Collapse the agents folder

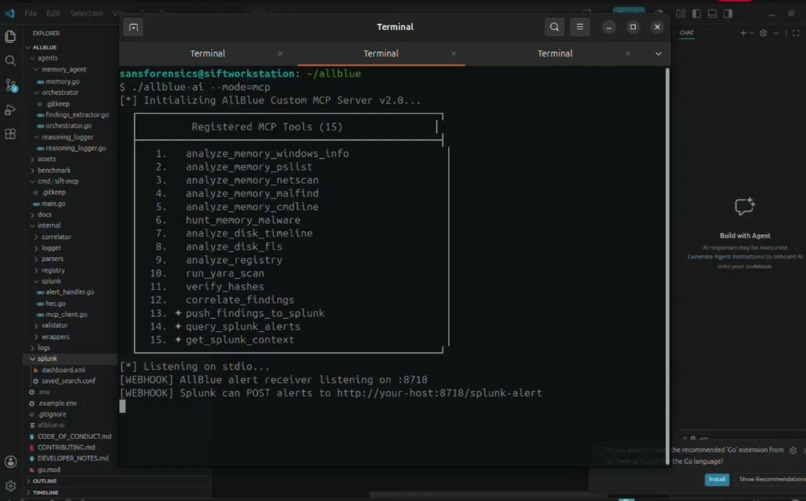[x=47, y=59]
